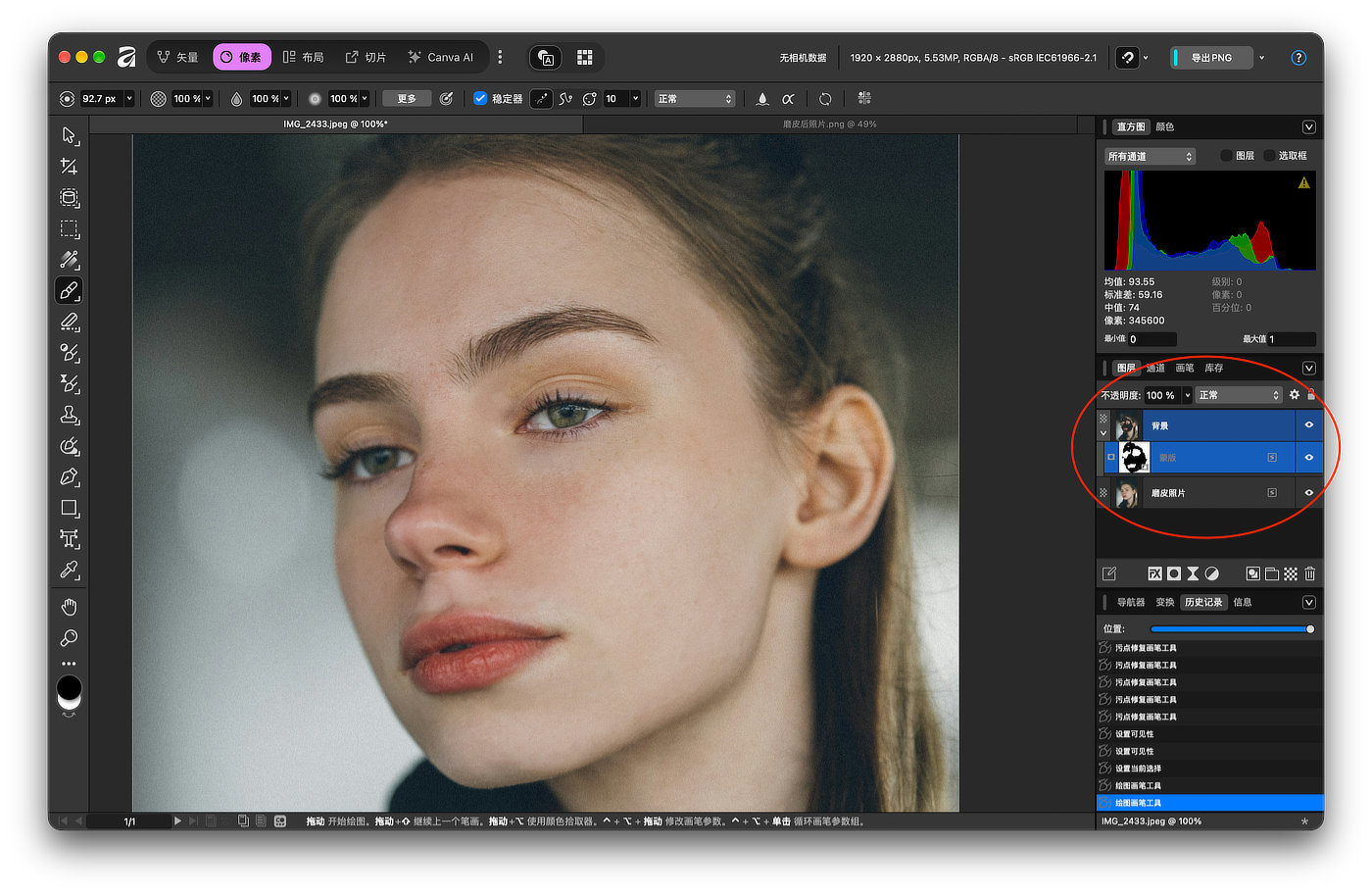Add an adjustment layer half-circle icon
This screenshot has width=1372, height=894.
tap(1212, 573)
